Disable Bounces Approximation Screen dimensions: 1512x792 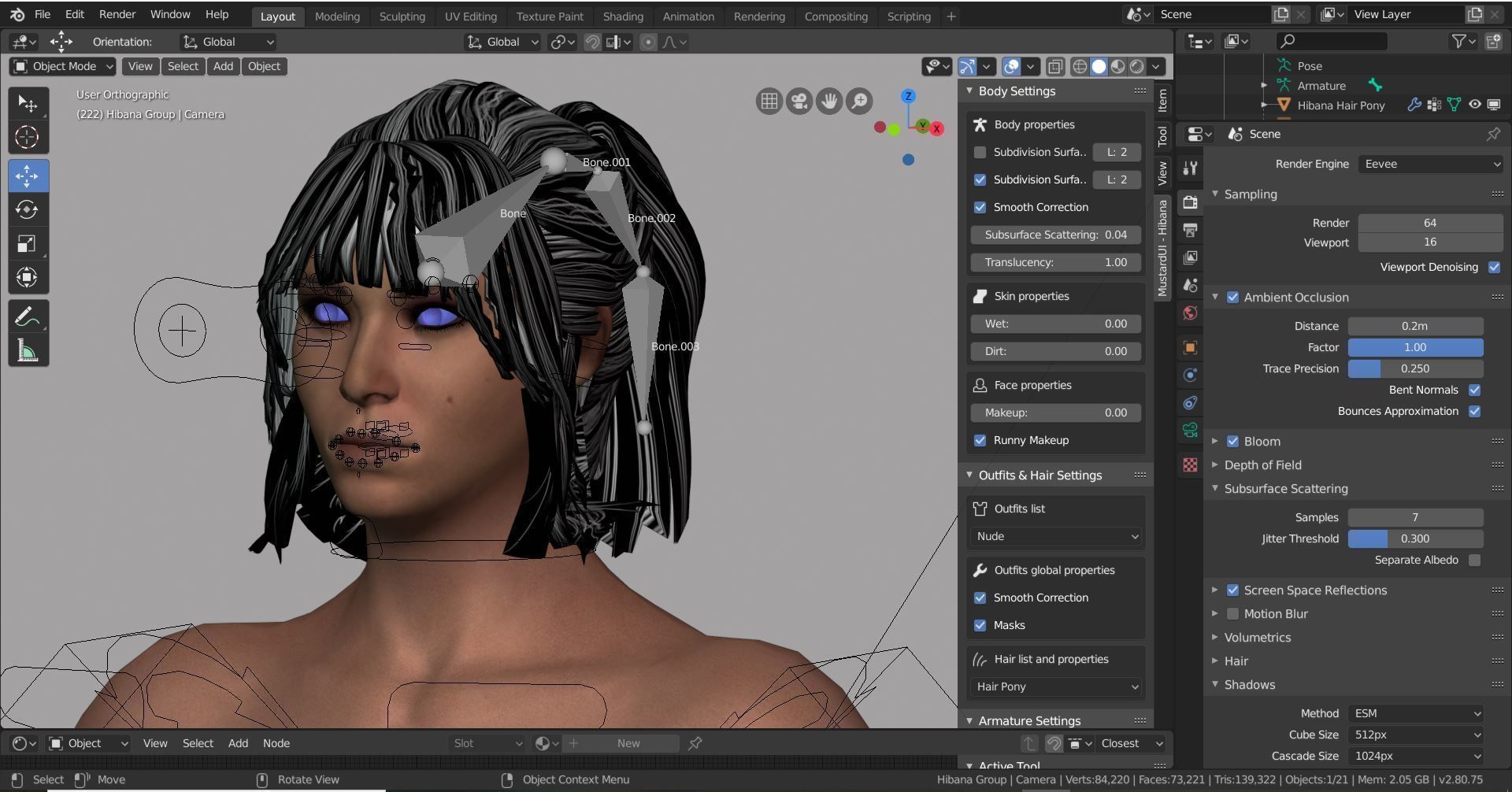[1474, 411]
